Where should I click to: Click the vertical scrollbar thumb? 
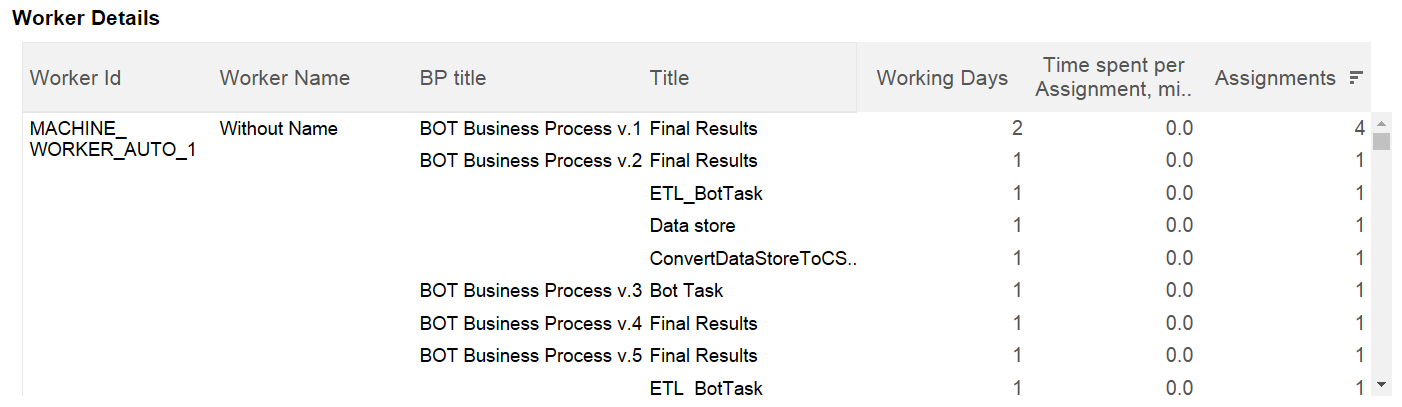click(x=1381, y=141)
